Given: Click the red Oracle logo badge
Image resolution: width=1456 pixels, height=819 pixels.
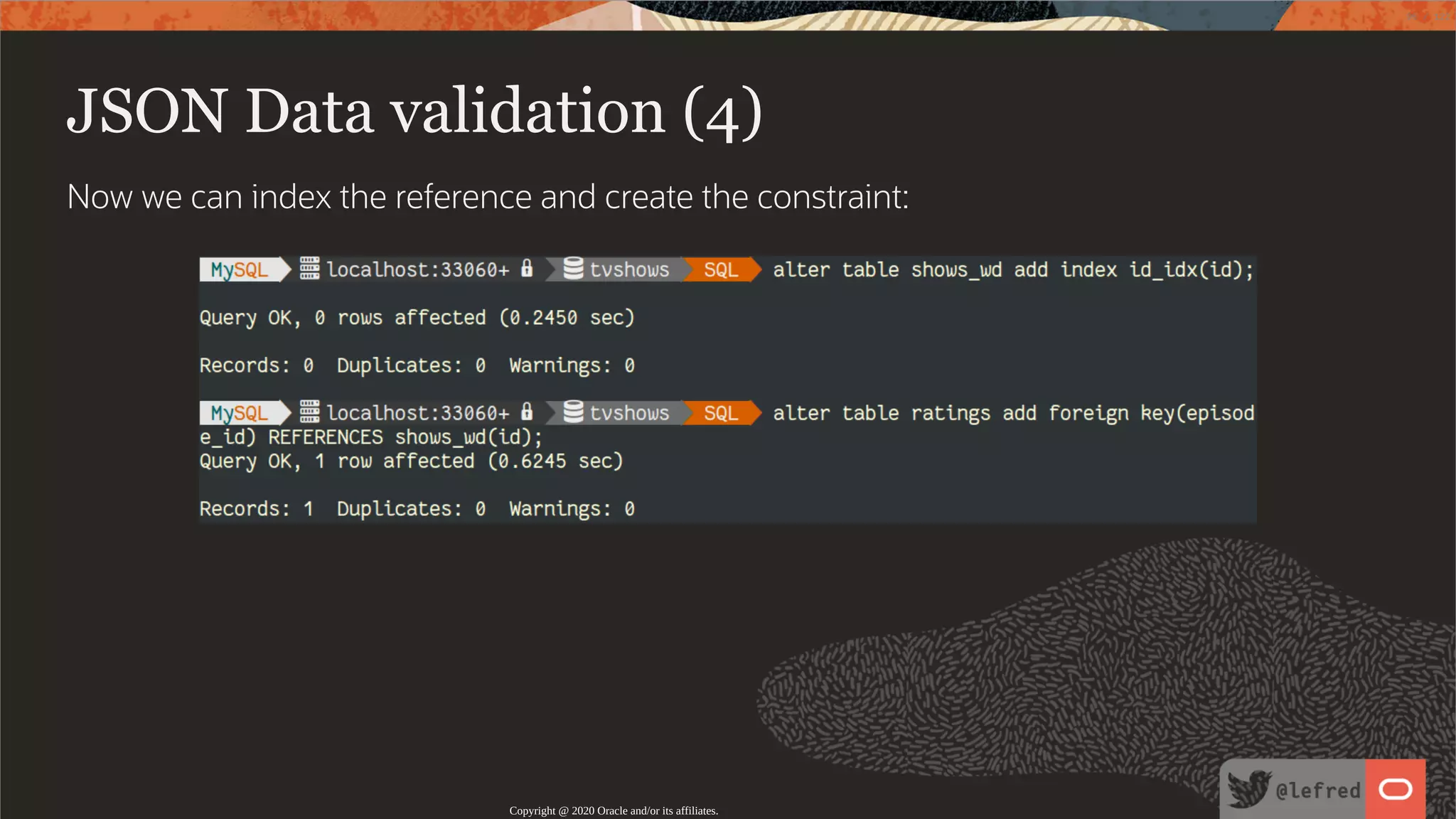Looking at the screenshot, I should [1395, 789].
